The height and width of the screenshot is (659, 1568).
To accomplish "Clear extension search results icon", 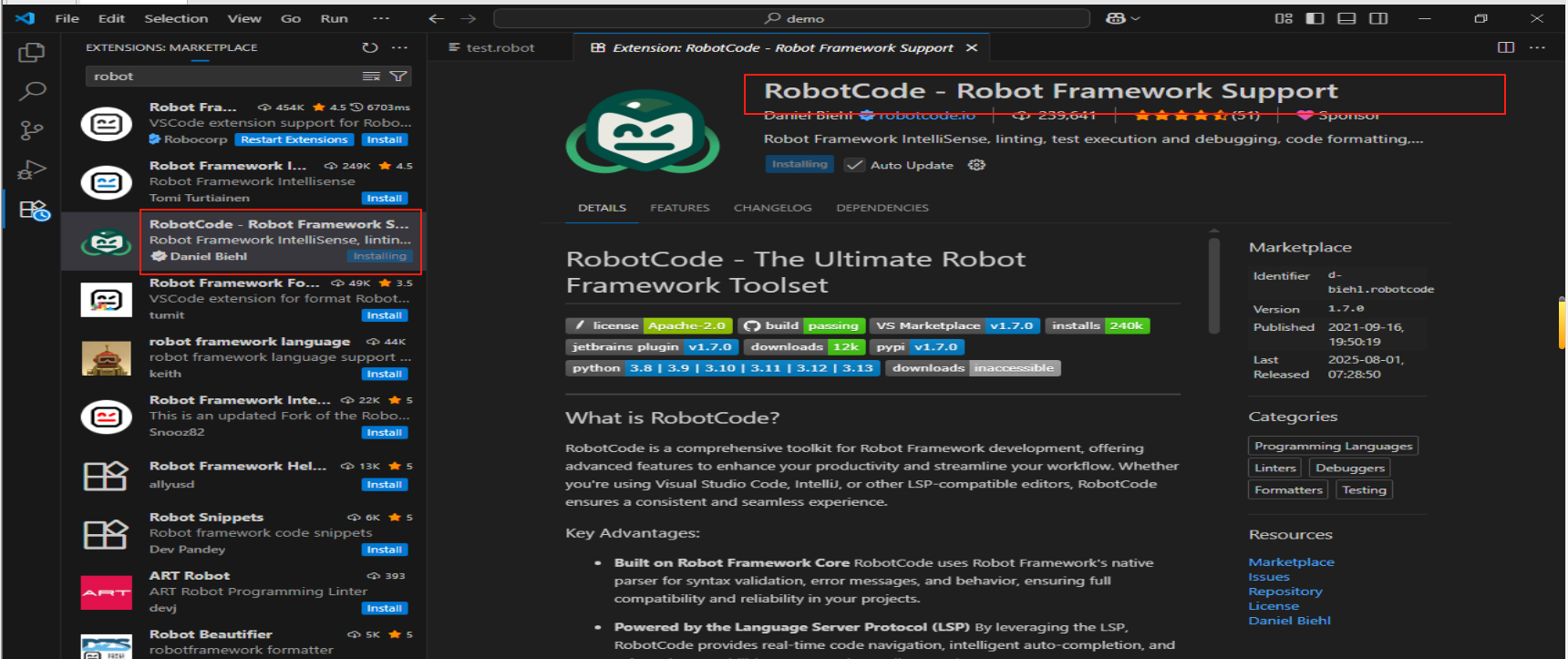I will point(371,77).
